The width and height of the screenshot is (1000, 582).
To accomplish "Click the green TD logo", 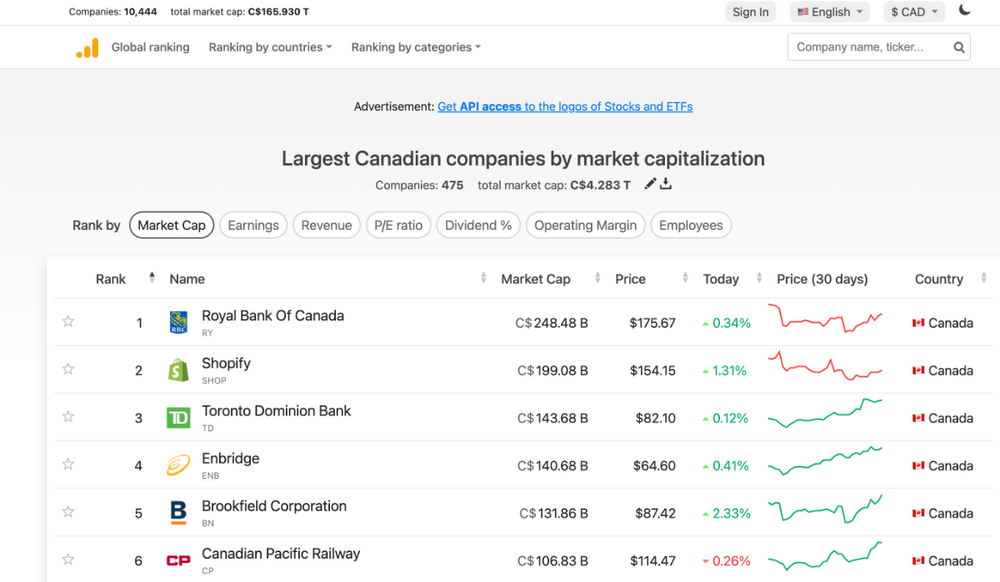I will (x=179, y=418).
